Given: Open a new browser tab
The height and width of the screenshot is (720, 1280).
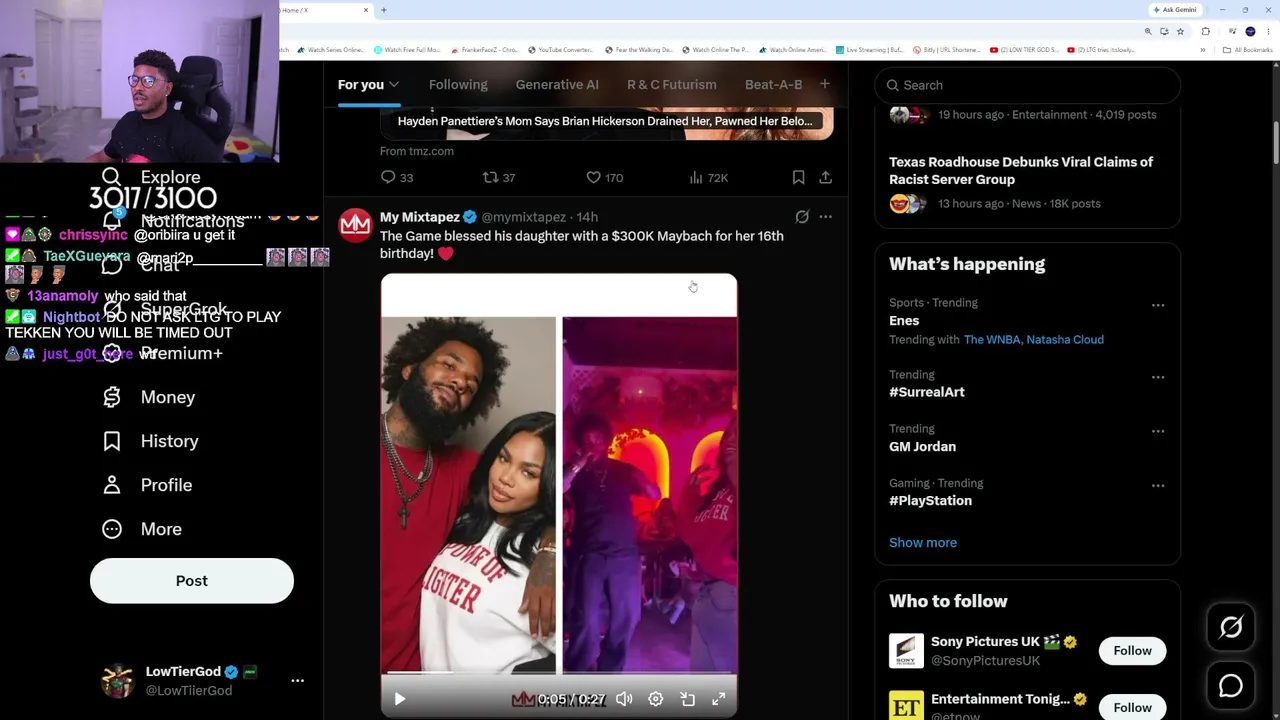Looking at the screenshot, I should (x=383, y=10).
